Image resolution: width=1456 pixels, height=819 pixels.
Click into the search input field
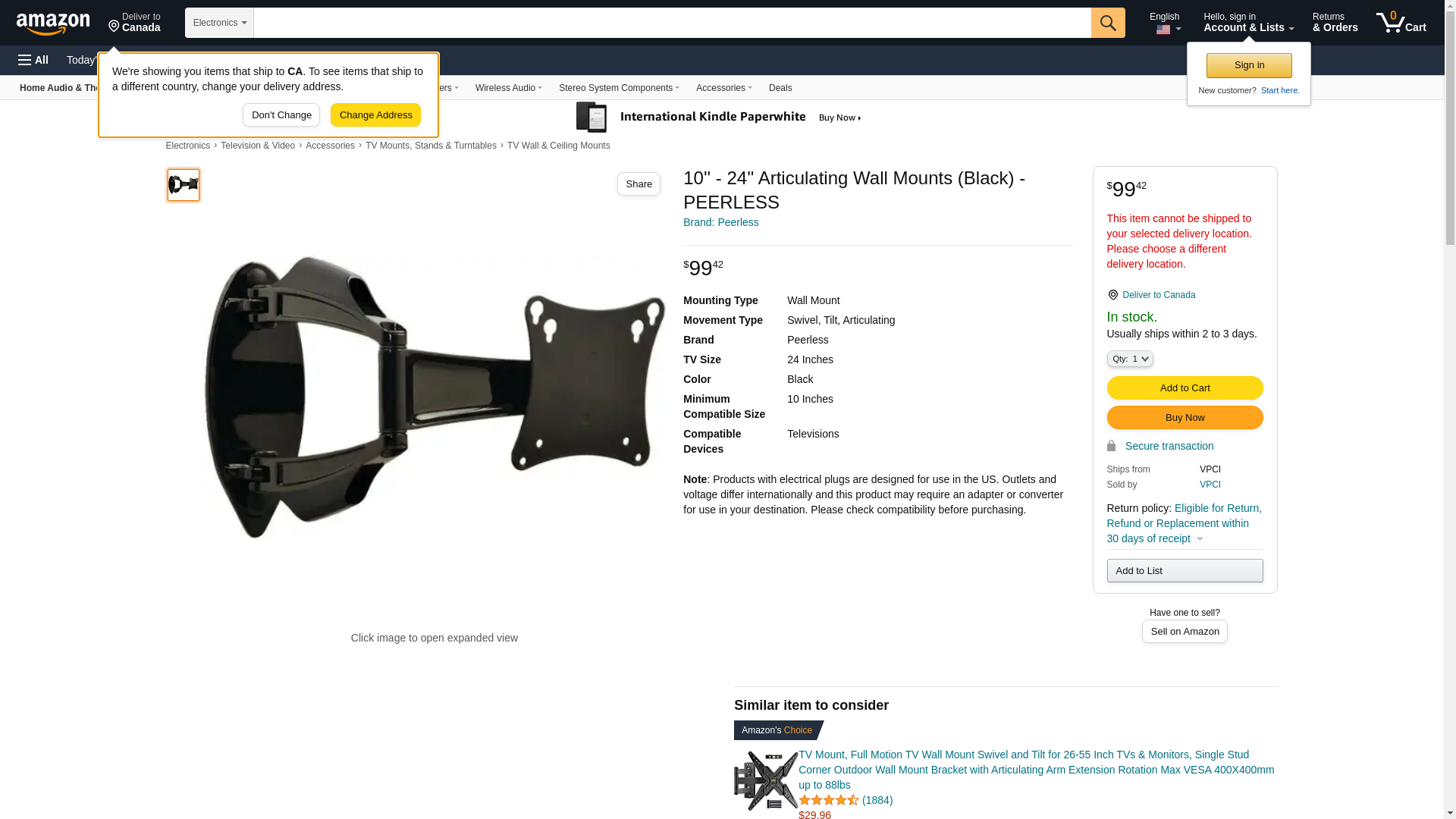(x=672, y=23)
